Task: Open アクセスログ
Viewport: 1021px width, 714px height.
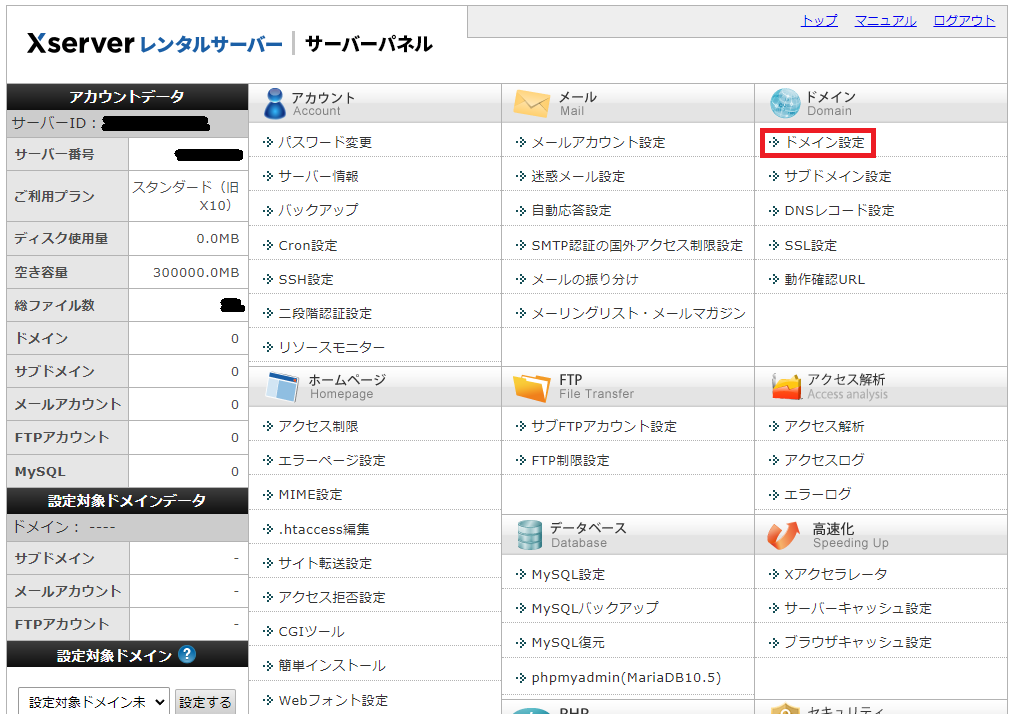Action: (824, 460)
